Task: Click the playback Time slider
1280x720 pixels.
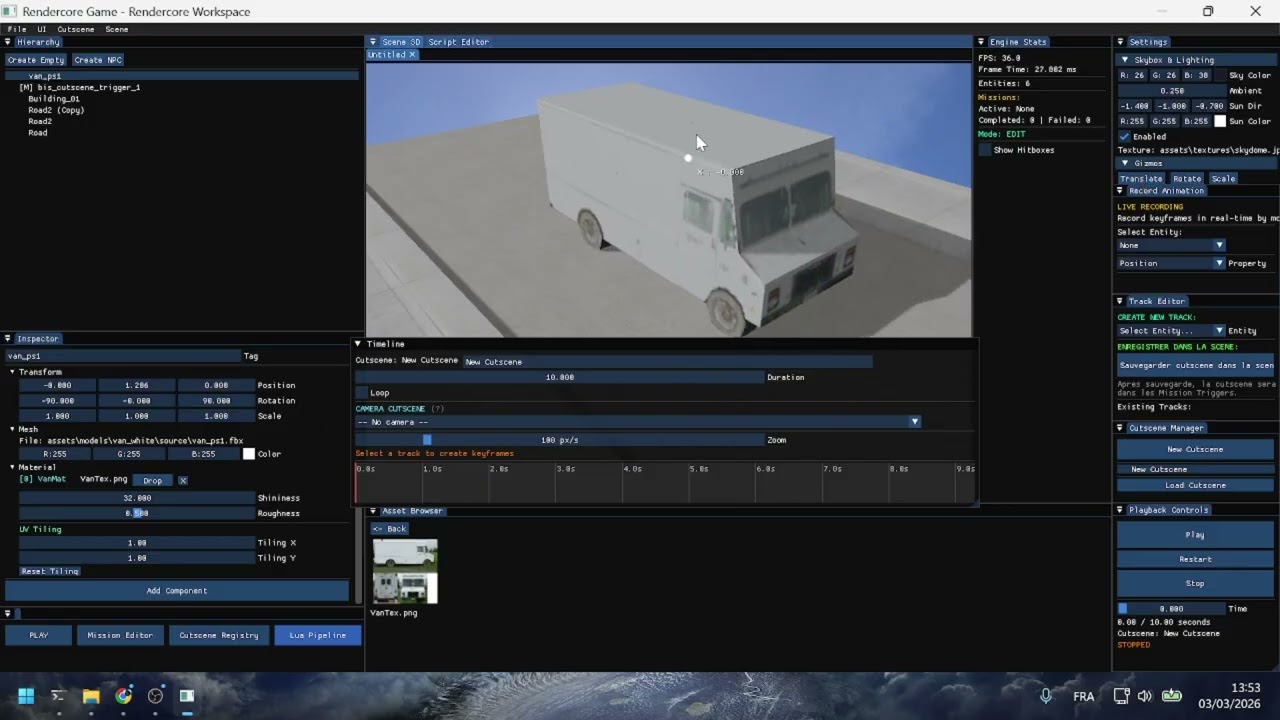Action: pyautogui.click(x=1171, y=608)
